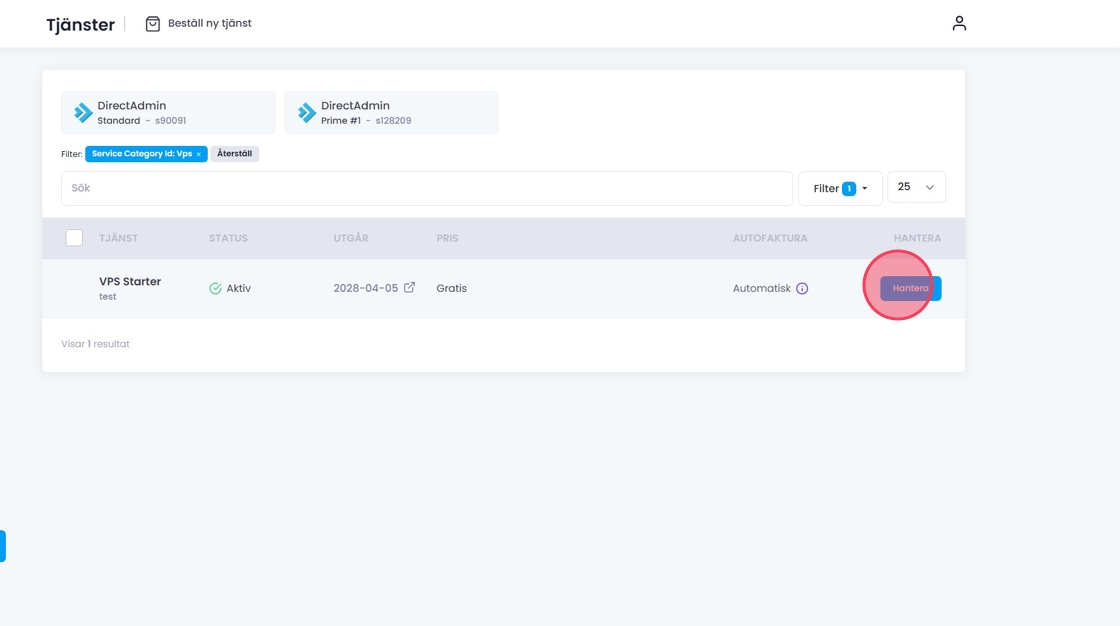Screen dimensions: 1120x626
Task: Focus the Sök search field
Action: coord(426,188)
